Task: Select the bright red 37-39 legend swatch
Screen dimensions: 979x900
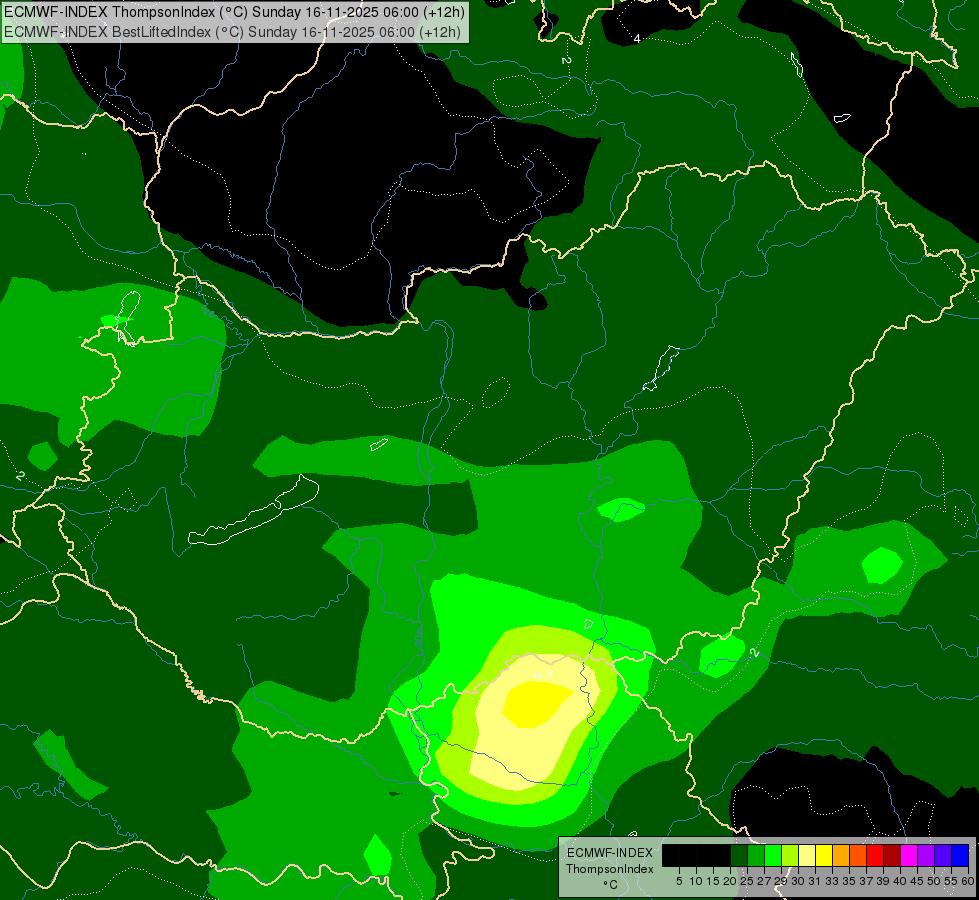Action: [x=875, y=855]
